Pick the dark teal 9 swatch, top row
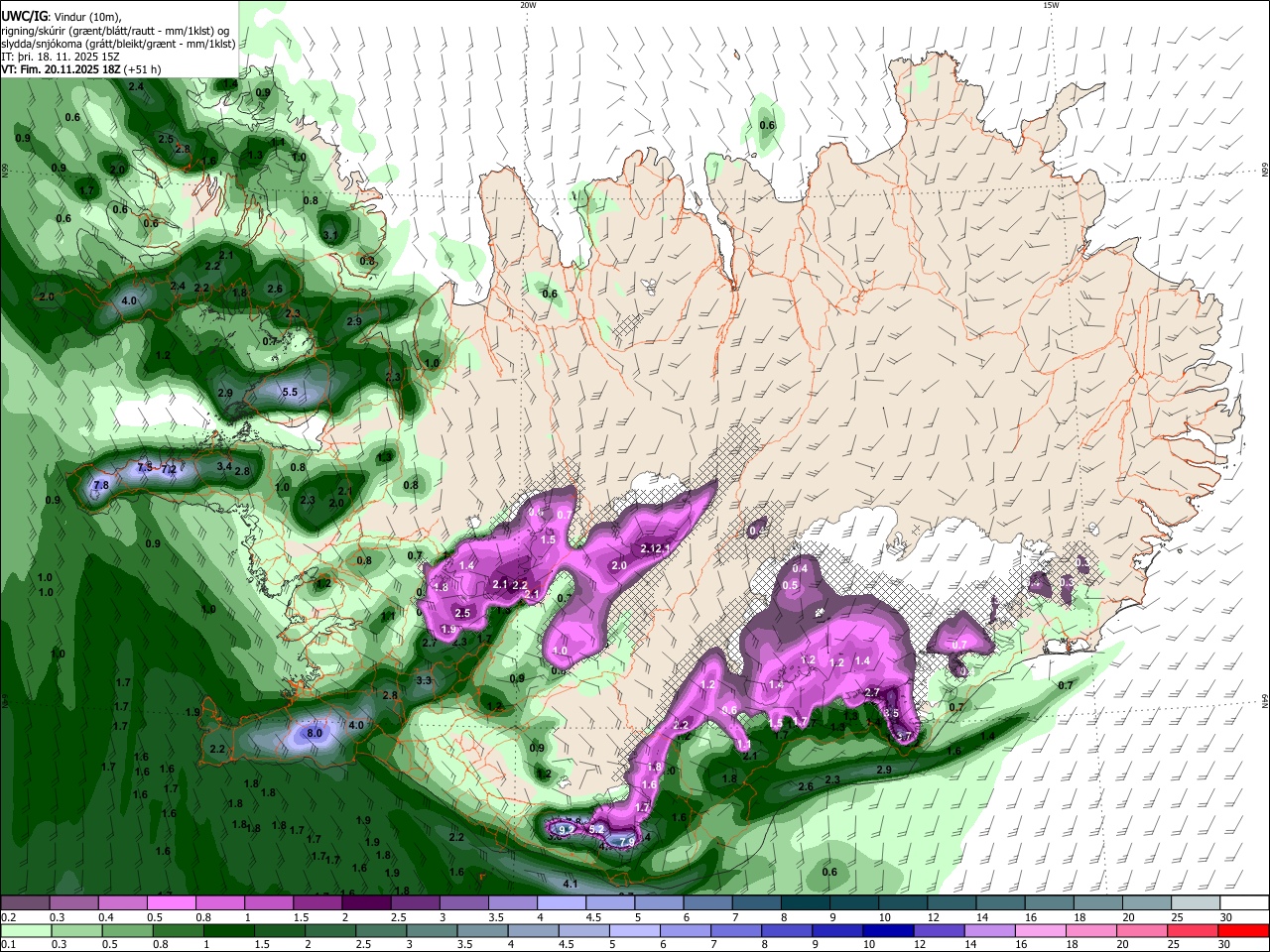The width and height of the screenshot is (1270, 952). [x=853, y=903]
